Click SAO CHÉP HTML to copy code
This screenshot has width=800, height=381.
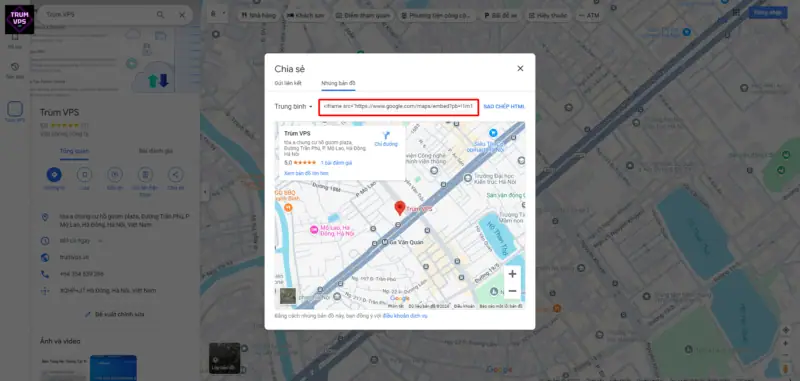504,107
